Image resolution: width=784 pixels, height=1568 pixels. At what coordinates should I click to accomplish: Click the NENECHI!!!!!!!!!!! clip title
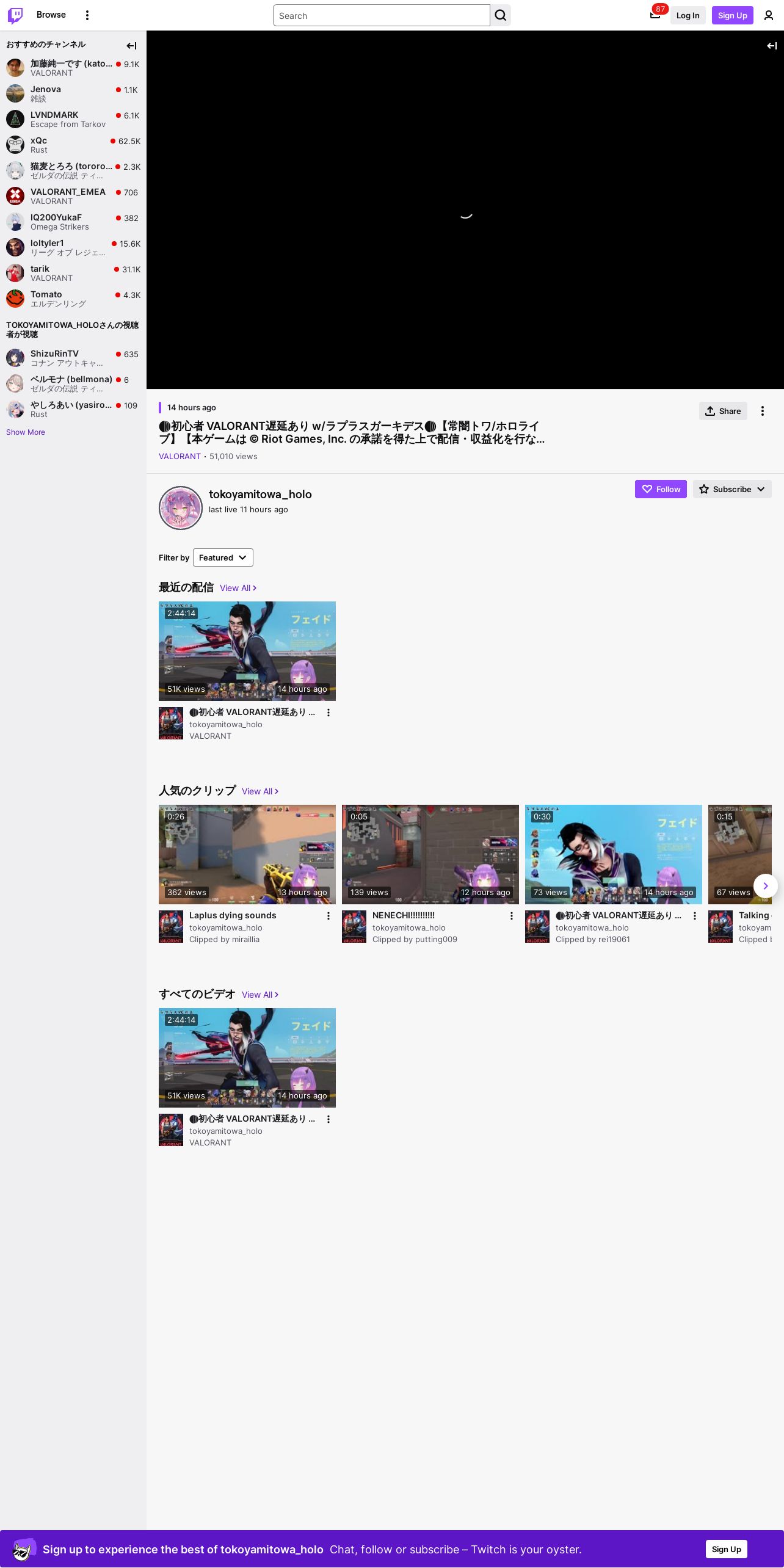[404, 915]
